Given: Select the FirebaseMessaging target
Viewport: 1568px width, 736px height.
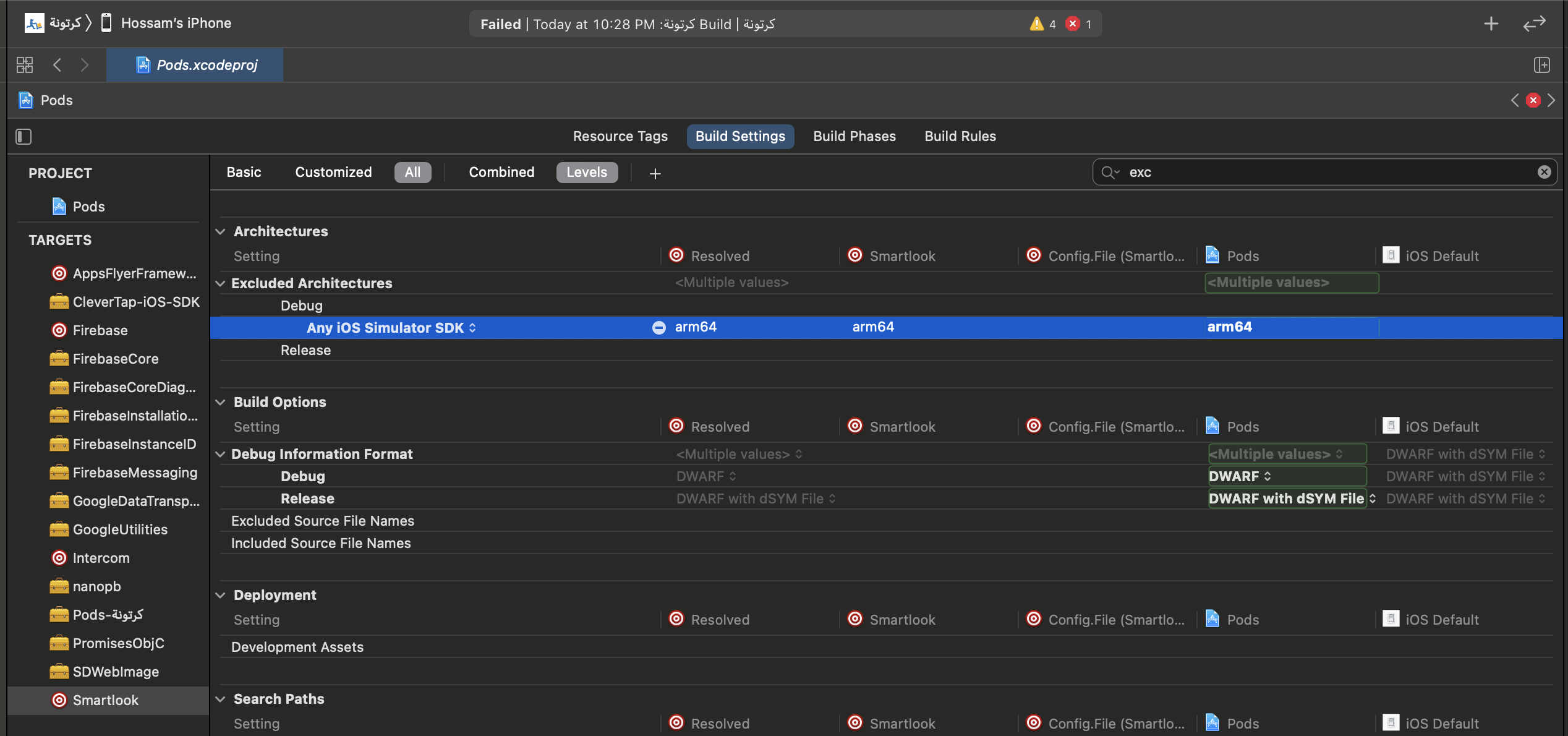Looking at the screenshot, I should [x=135, y=473].
